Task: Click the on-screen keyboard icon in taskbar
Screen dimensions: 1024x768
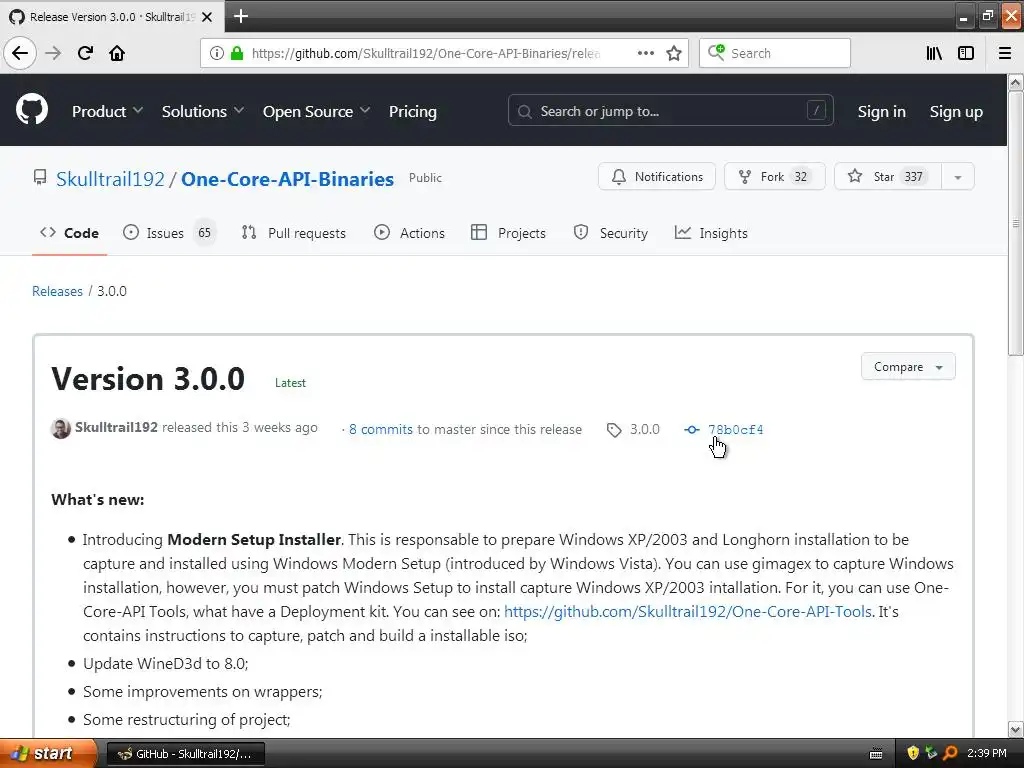Action: tap(876, 754)
